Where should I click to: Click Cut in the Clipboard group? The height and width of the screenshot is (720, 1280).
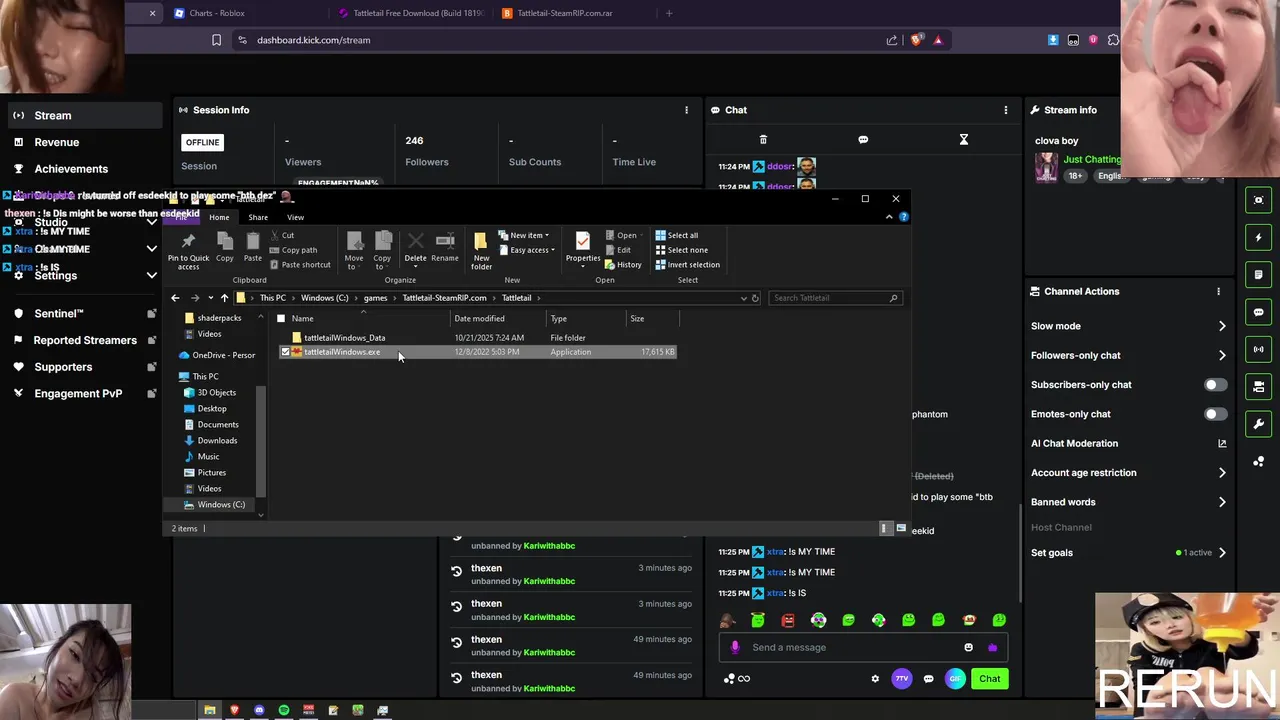(281, 235)
